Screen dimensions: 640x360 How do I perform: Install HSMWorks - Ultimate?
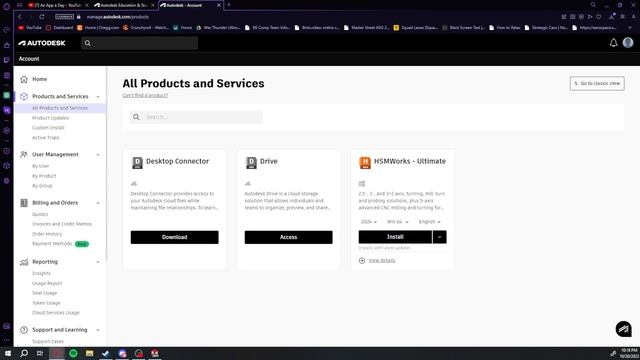coord(395,237)
